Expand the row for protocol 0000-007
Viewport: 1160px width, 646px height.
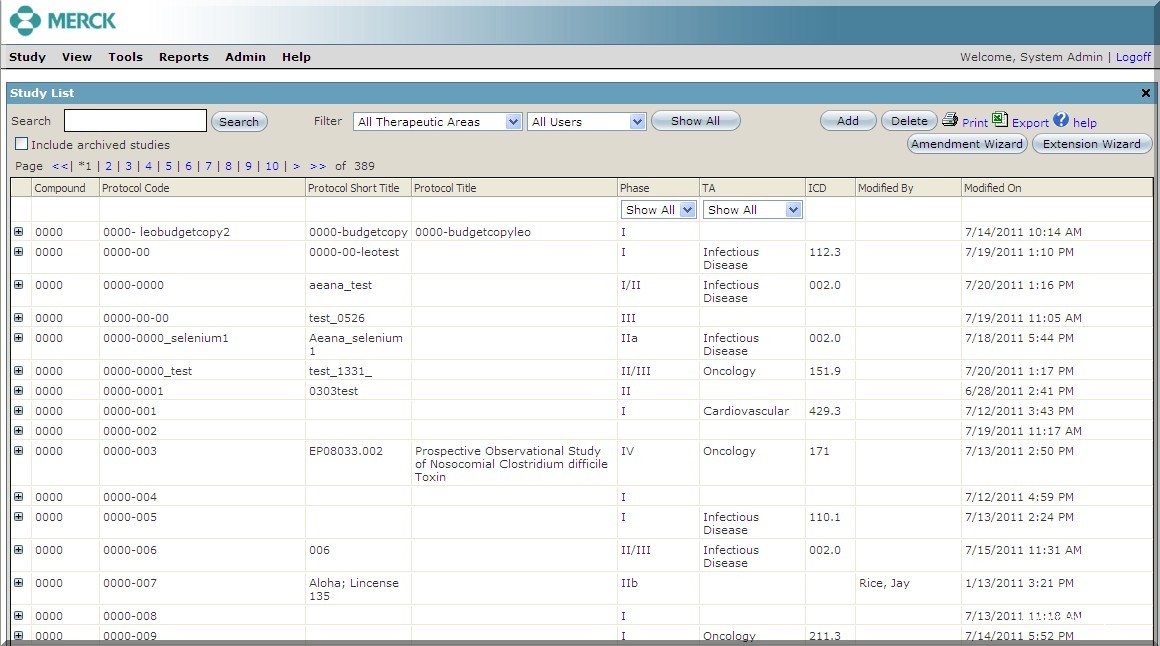(18, 583)
